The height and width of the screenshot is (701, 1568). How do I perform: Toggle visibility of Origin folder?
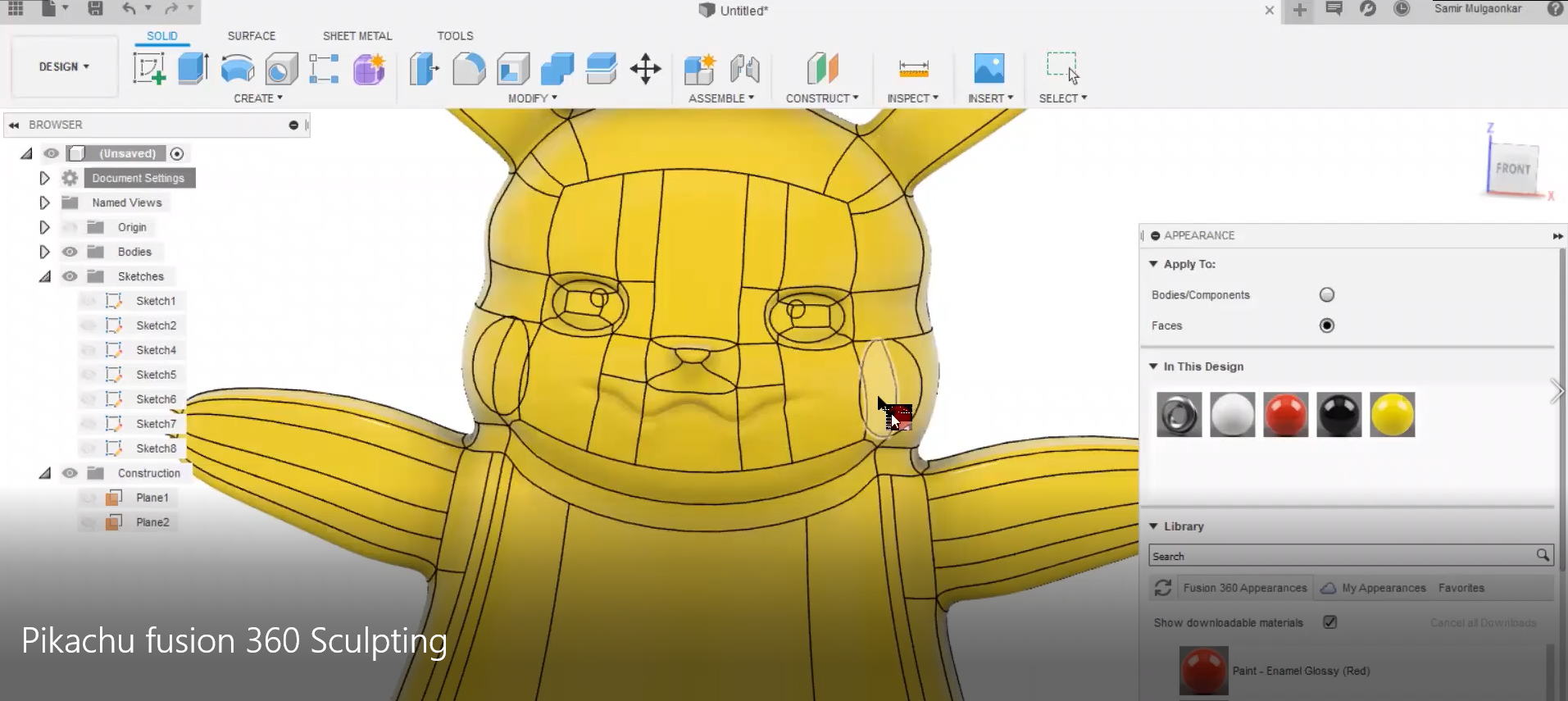[70, 227]
